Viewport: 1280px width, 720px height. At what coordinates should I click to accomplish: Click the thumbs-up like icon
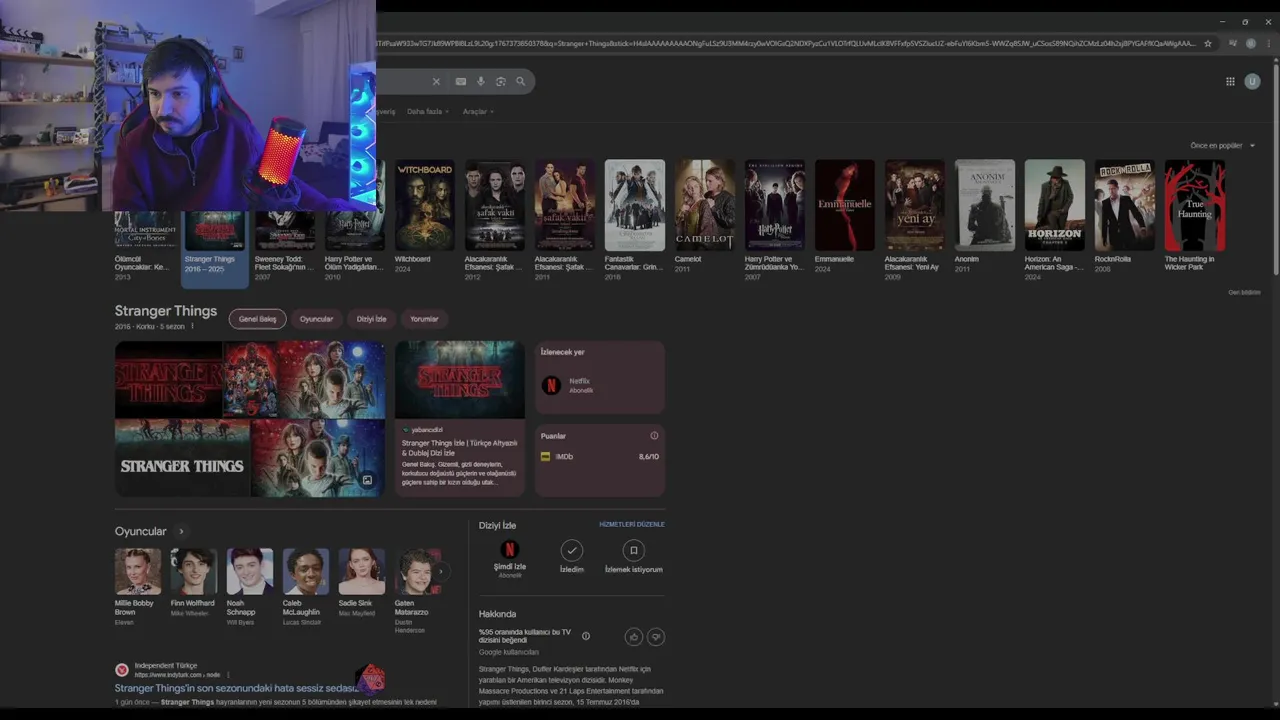[x=634, y=637]
